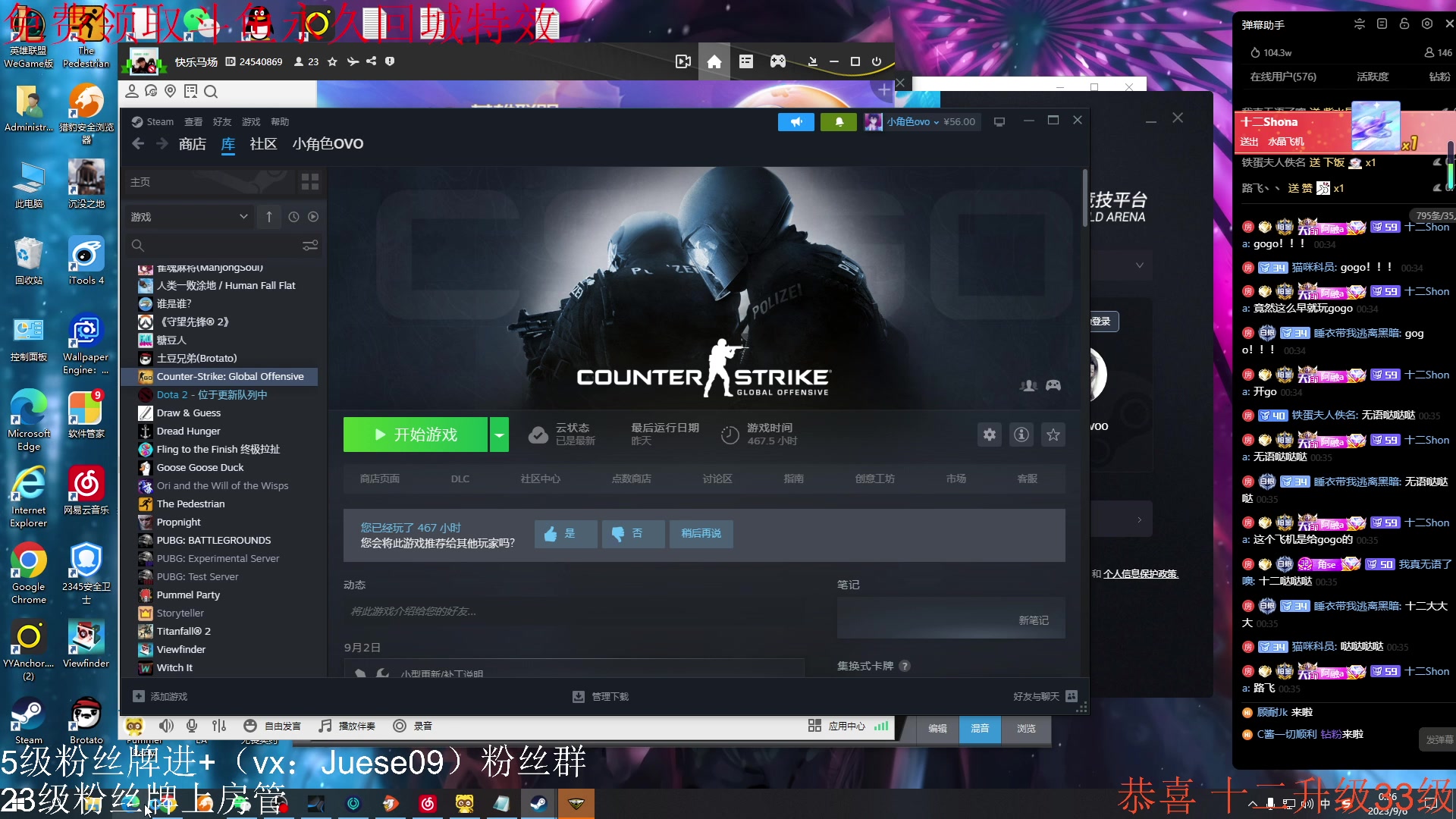1456x819 pixels.
Task: Toggle recent-activity sort clock icon
Action: pos(294,217)
